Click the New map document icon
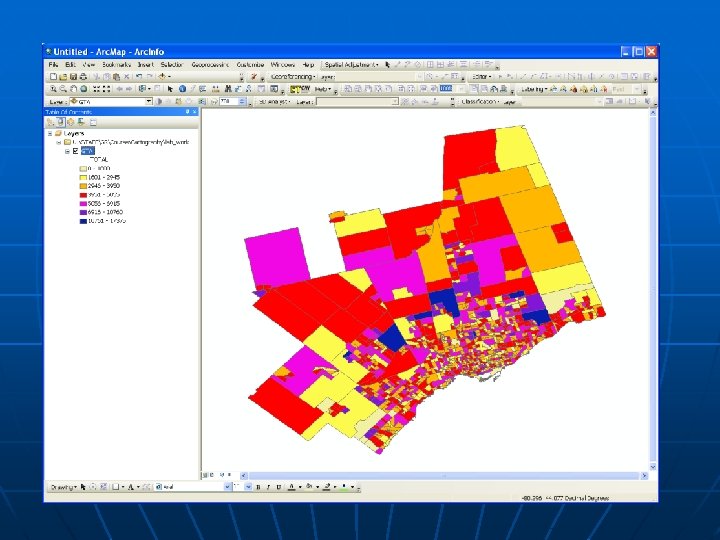This screenshot has height=540, width=720. coord(52,76)
